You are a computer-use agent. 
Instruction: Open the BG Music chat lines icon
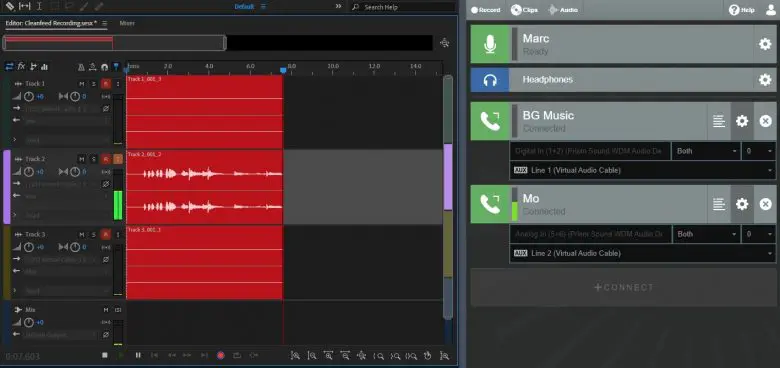tap(718, 121)
